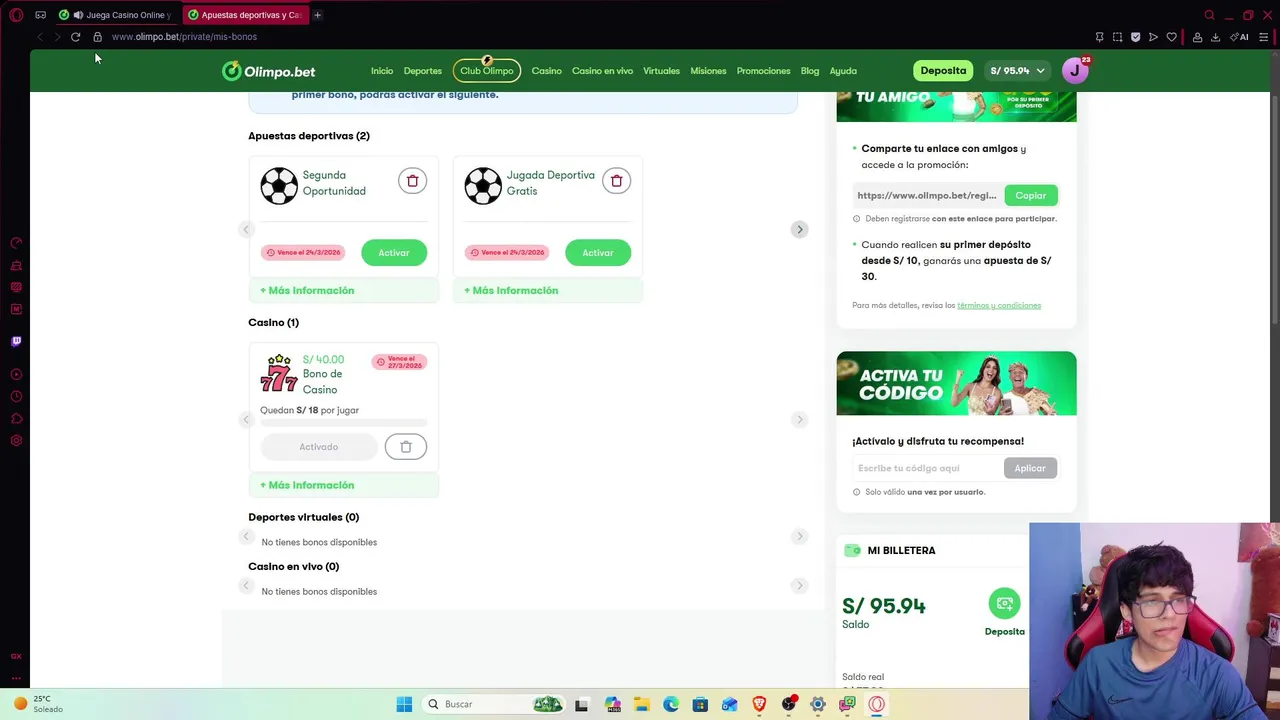
Task: Open the Easy Setup sliders icon
Action: pyautogui.click(x=1265, y=37)
